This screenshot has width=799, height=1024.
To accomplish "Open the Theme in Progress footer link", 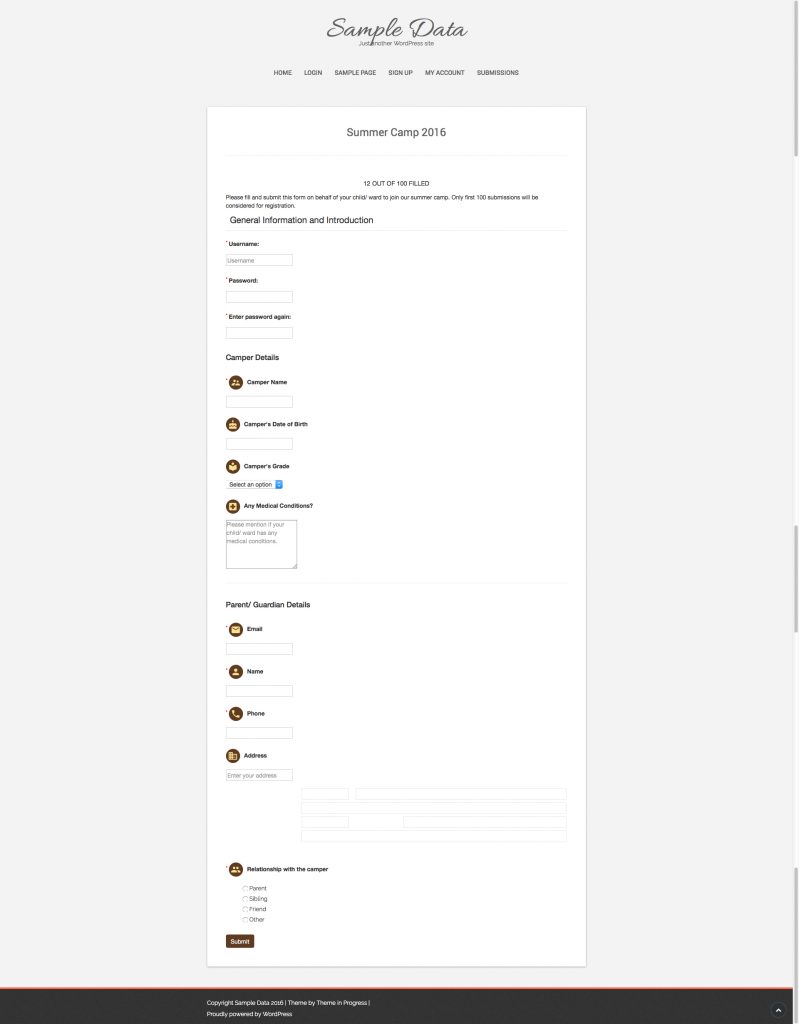I will coord(342,1002).
